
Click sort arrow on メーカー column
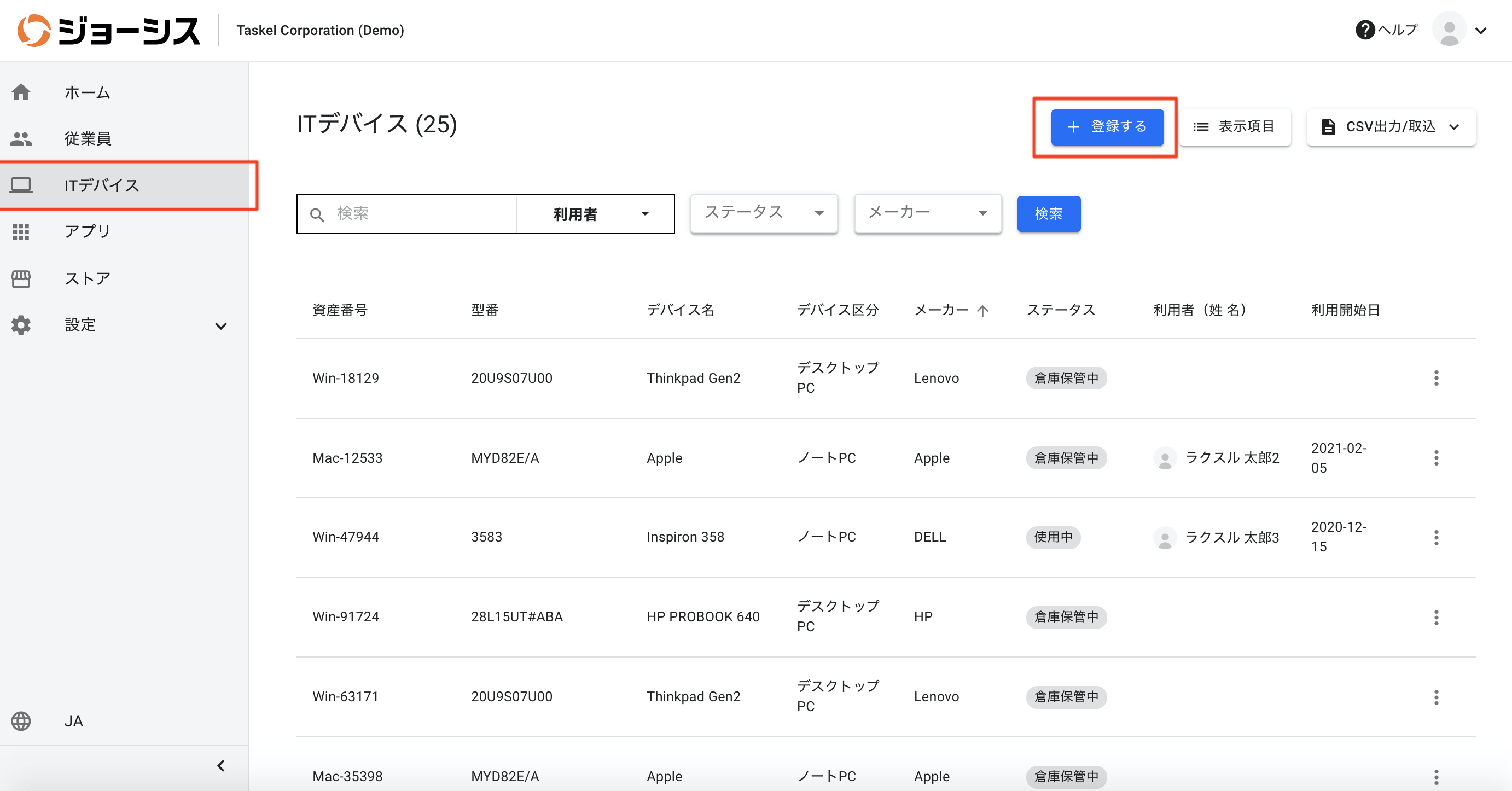coord(982,310)
